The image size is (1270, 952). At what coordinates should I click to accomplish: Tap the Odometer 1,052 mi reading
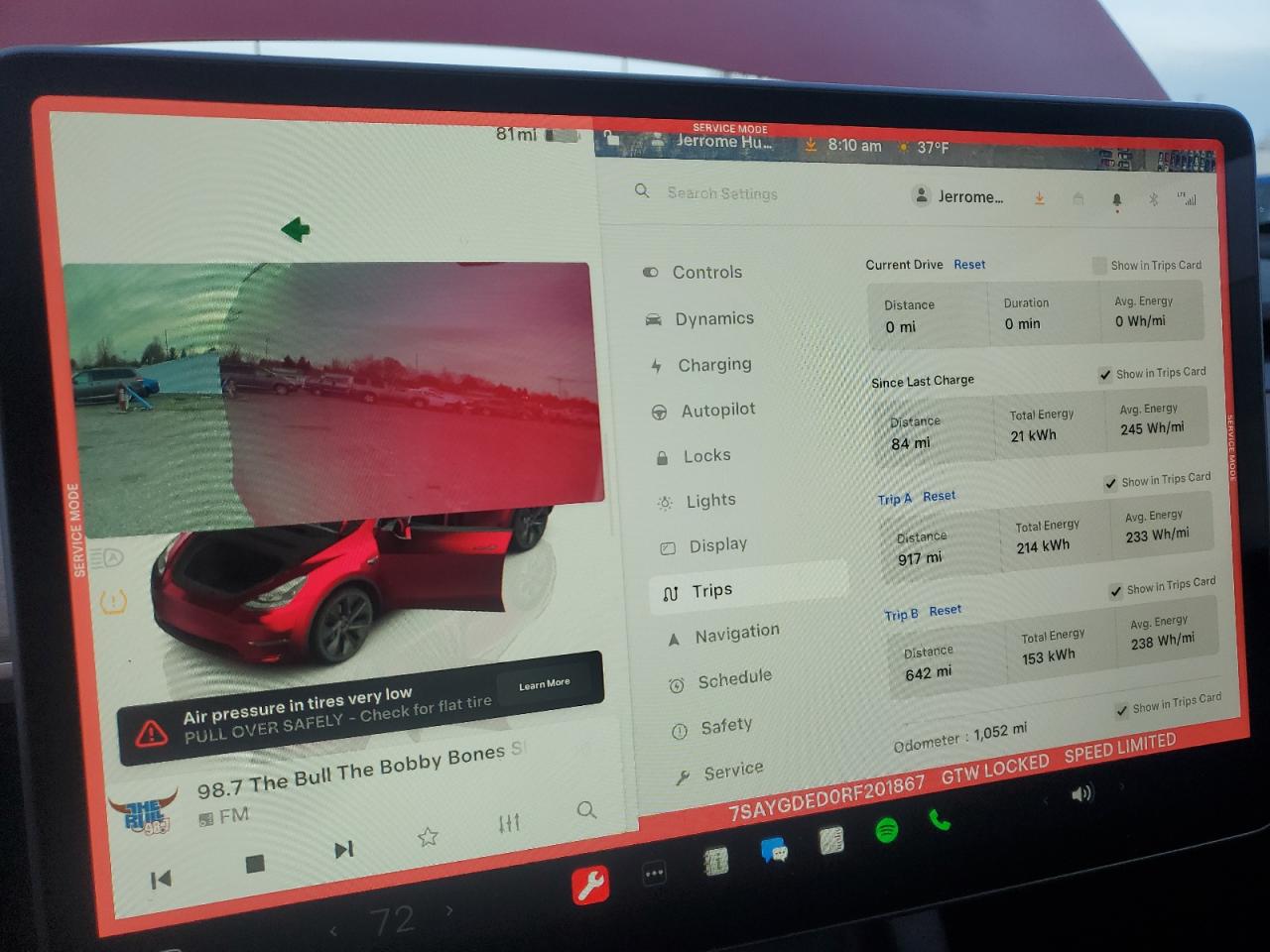[x=959, y=738]
